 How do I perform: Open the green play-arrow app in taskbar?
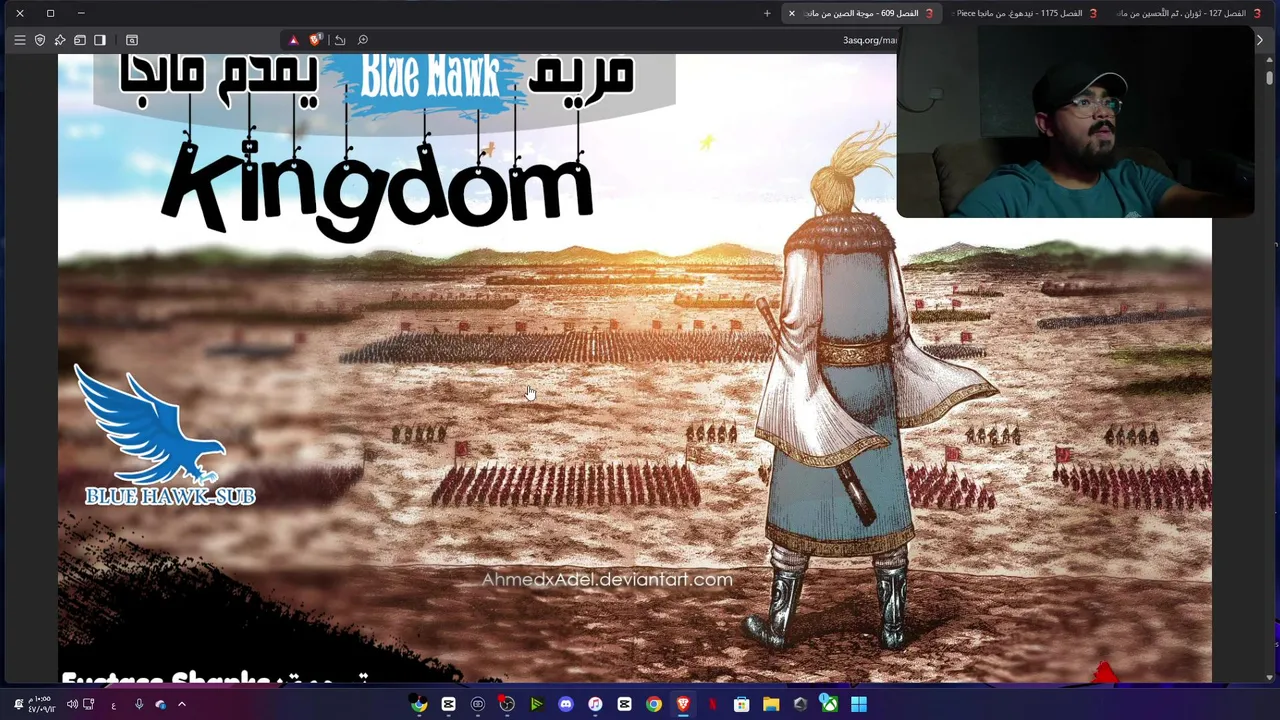click(537, 704)
